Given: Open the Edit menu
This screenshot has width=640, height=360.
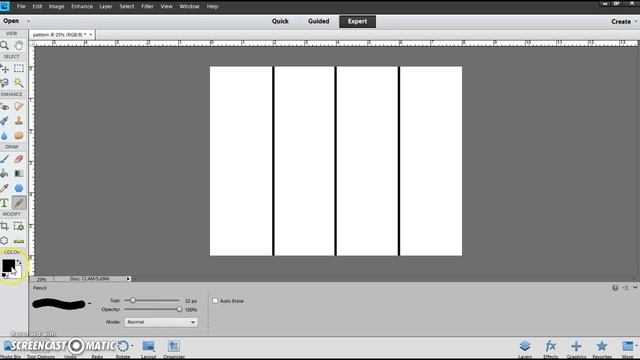Looking at the screenshot, I should 37,7.
